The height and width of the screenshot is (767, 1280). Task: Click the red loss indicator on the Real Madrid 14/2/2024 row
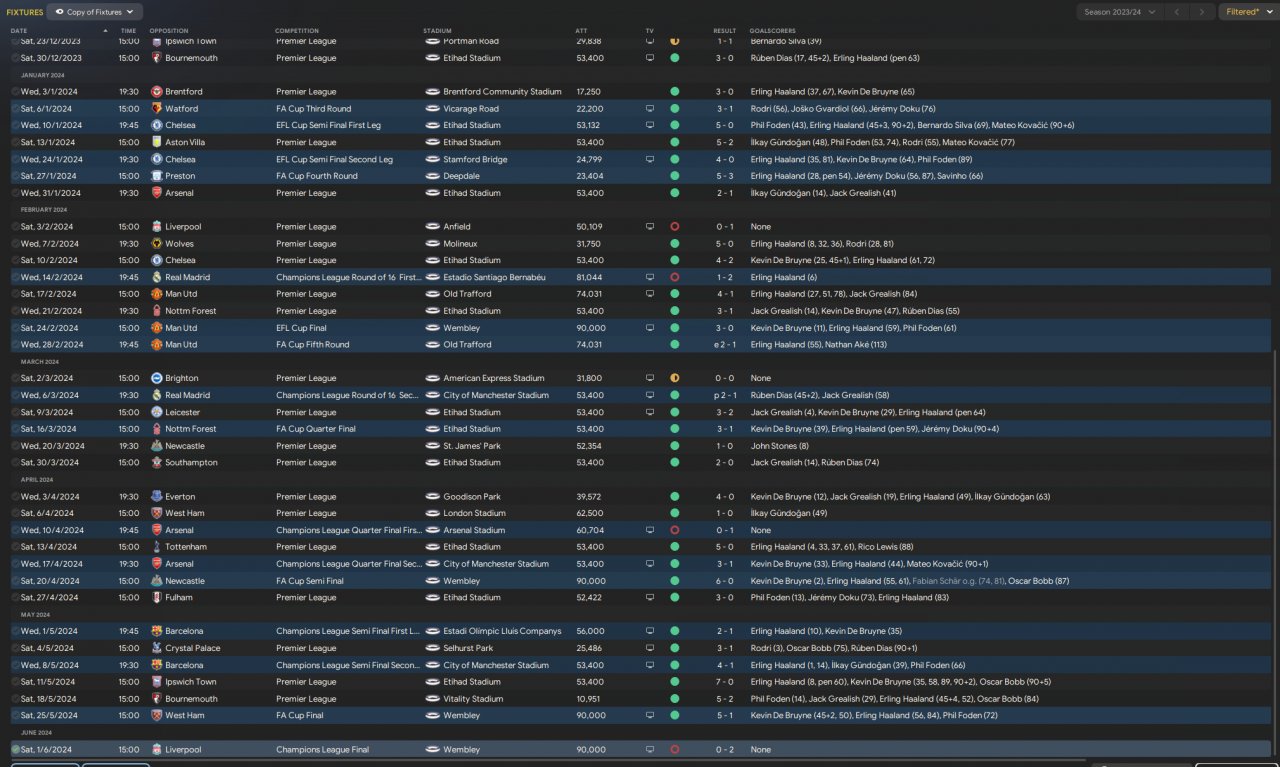675,277
